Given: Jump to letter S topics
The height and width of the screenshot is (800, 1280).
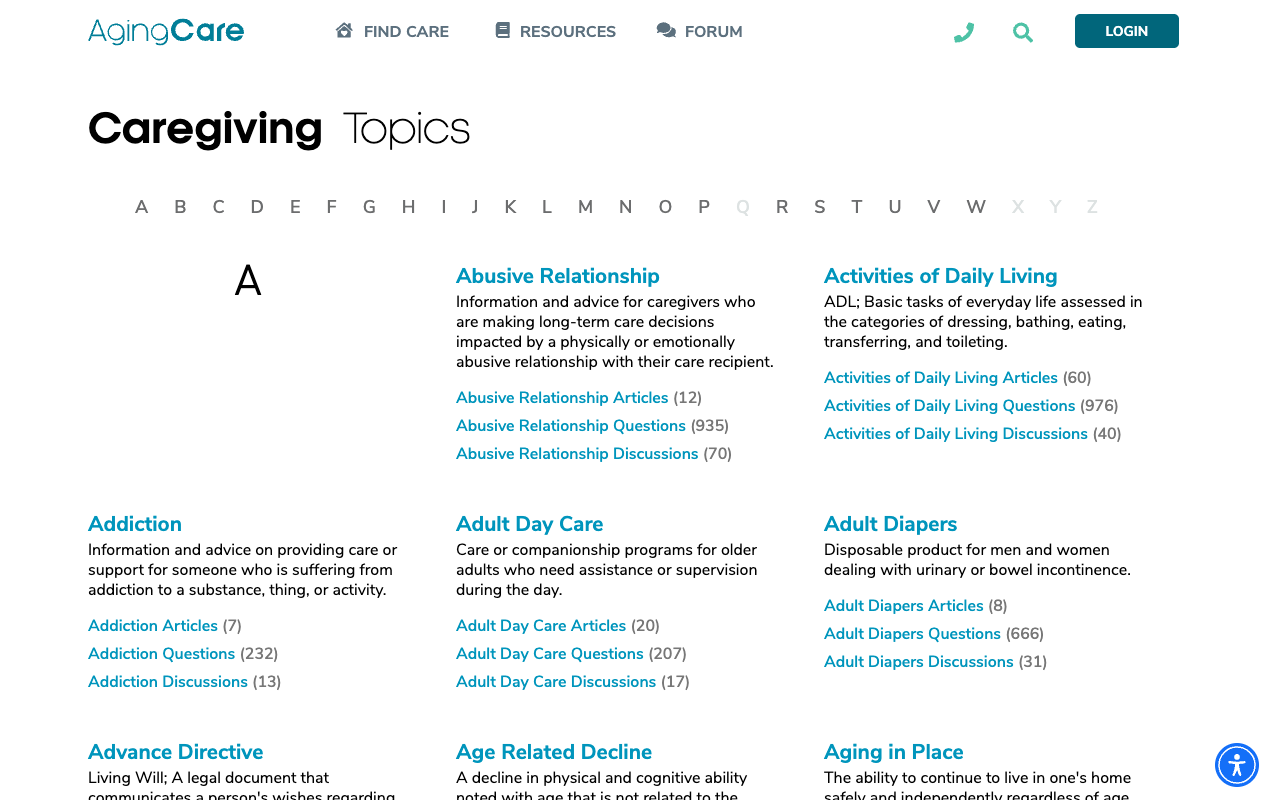Looking at the screenshot, I should click(820, 207).
